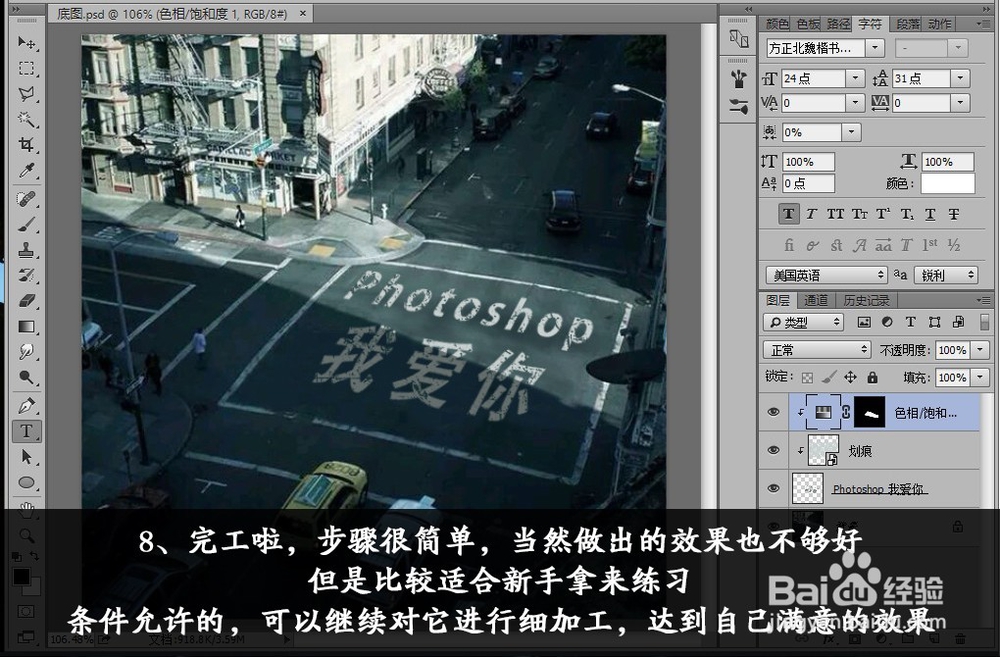Toggle Faux Italic text style
This screenshot has width=1000, height=657.
[811, 214]
